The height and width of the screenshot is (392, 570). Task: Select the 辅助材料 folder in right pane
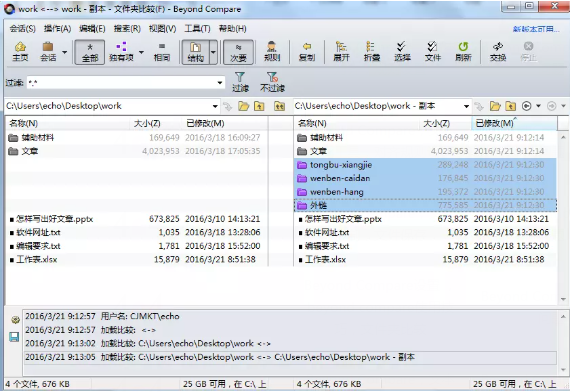point(425,137)
